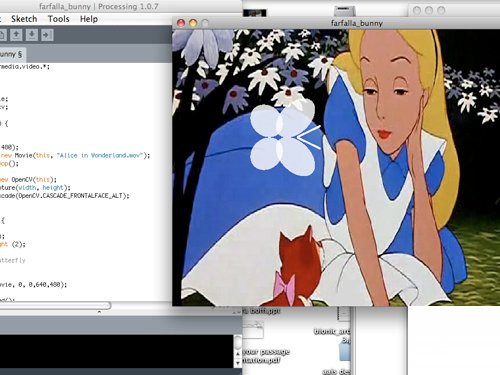Click the console scroll down arrow
Image resolution: width=500 pixels, height=375 pixels.
click(238, 362)
